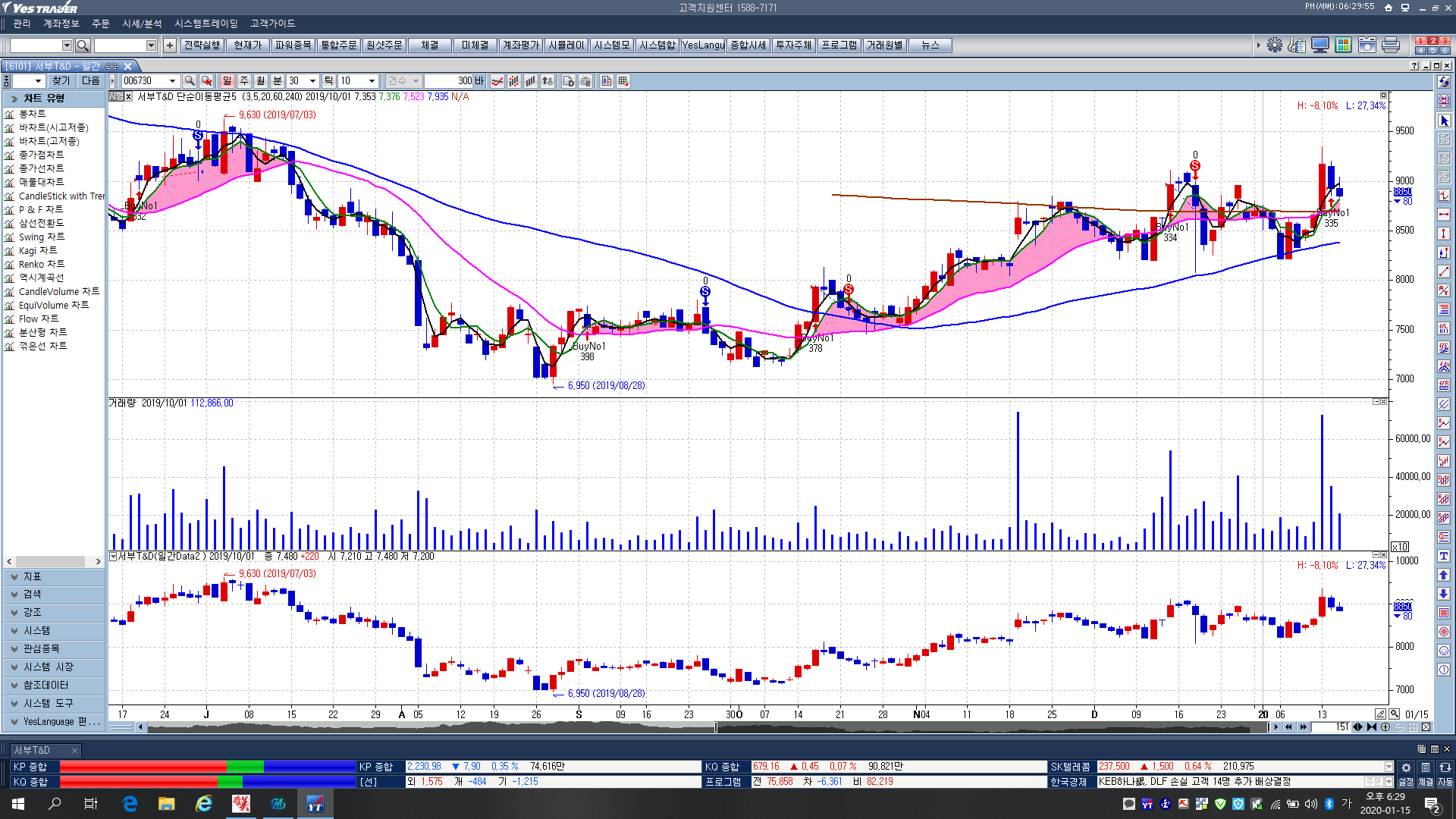Click the colored tiles layout icon

1343,45
